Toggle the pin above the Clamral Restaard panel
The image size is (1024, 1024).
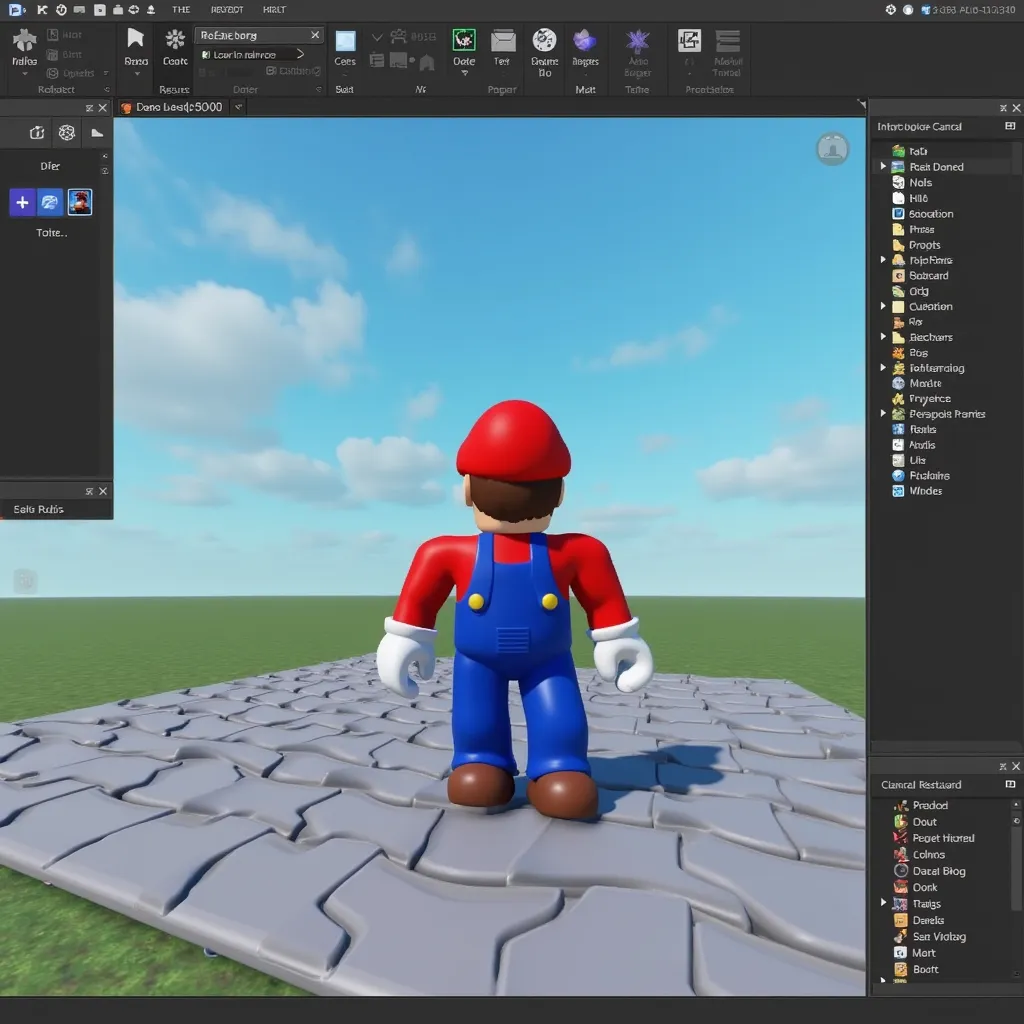pyautogui.click(x=1003, y=766)
